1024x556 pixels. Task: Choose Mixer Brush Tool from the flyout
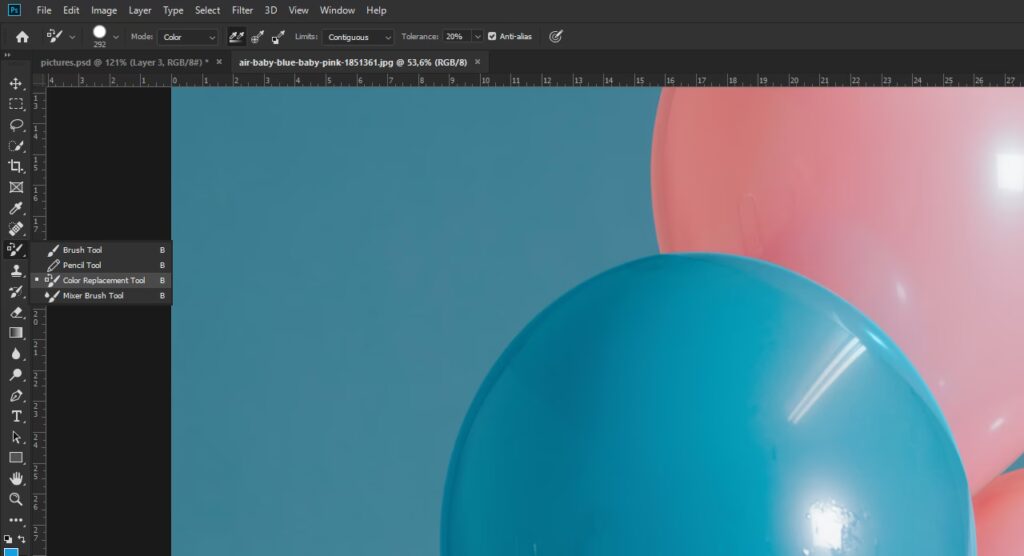(93, 296)
